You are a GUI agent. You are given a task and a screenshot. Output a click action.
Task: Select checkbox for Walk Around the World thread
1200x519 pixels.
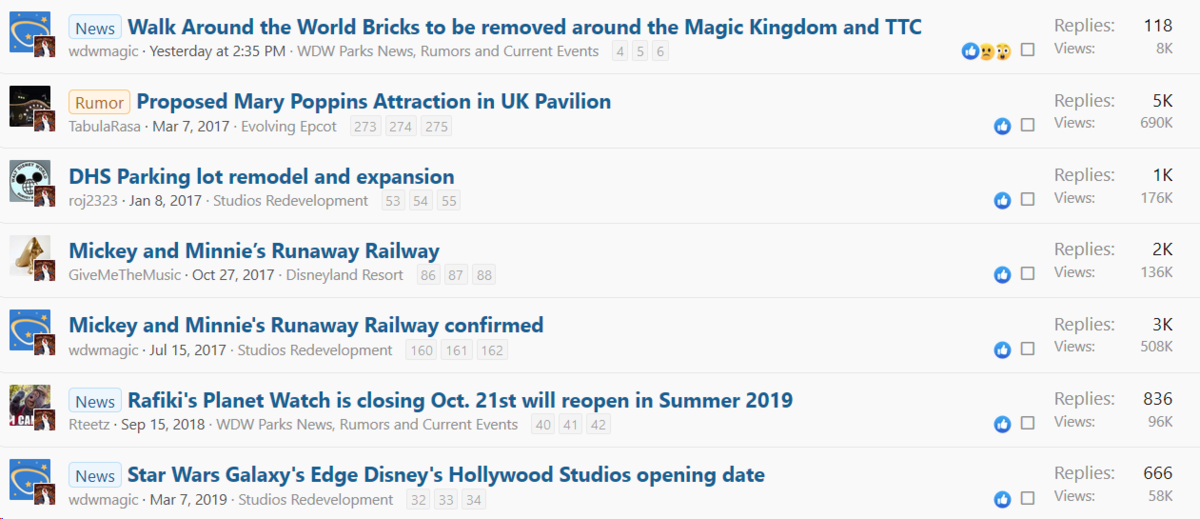[1028, 50]
